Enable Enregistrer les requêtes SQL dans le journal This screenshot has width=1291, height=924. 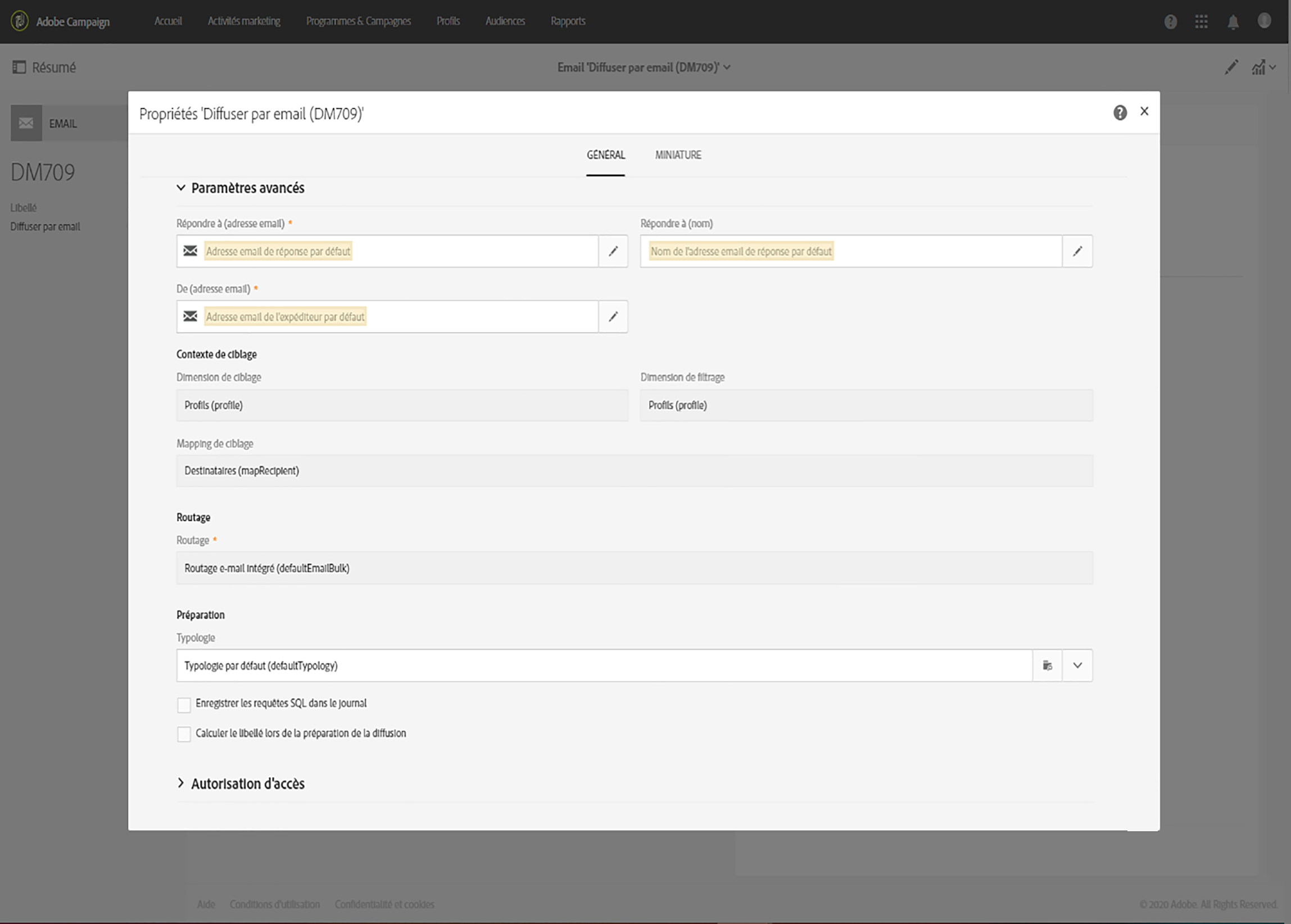[x=184, y=705]
